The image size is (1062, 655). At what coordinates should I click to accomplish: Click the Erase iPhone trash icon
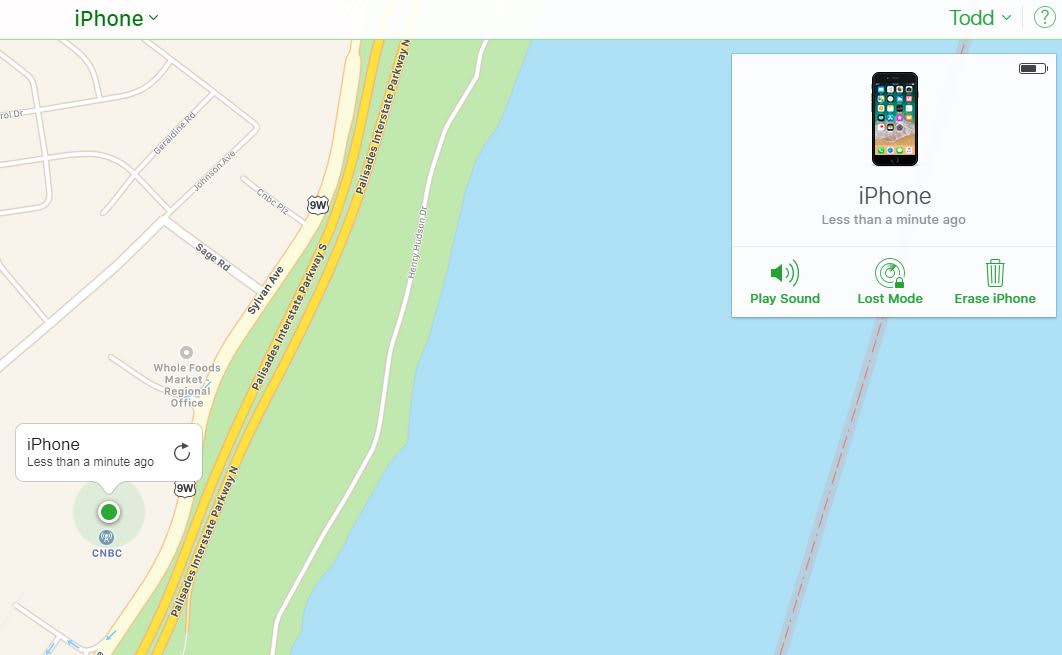point(994,273)
